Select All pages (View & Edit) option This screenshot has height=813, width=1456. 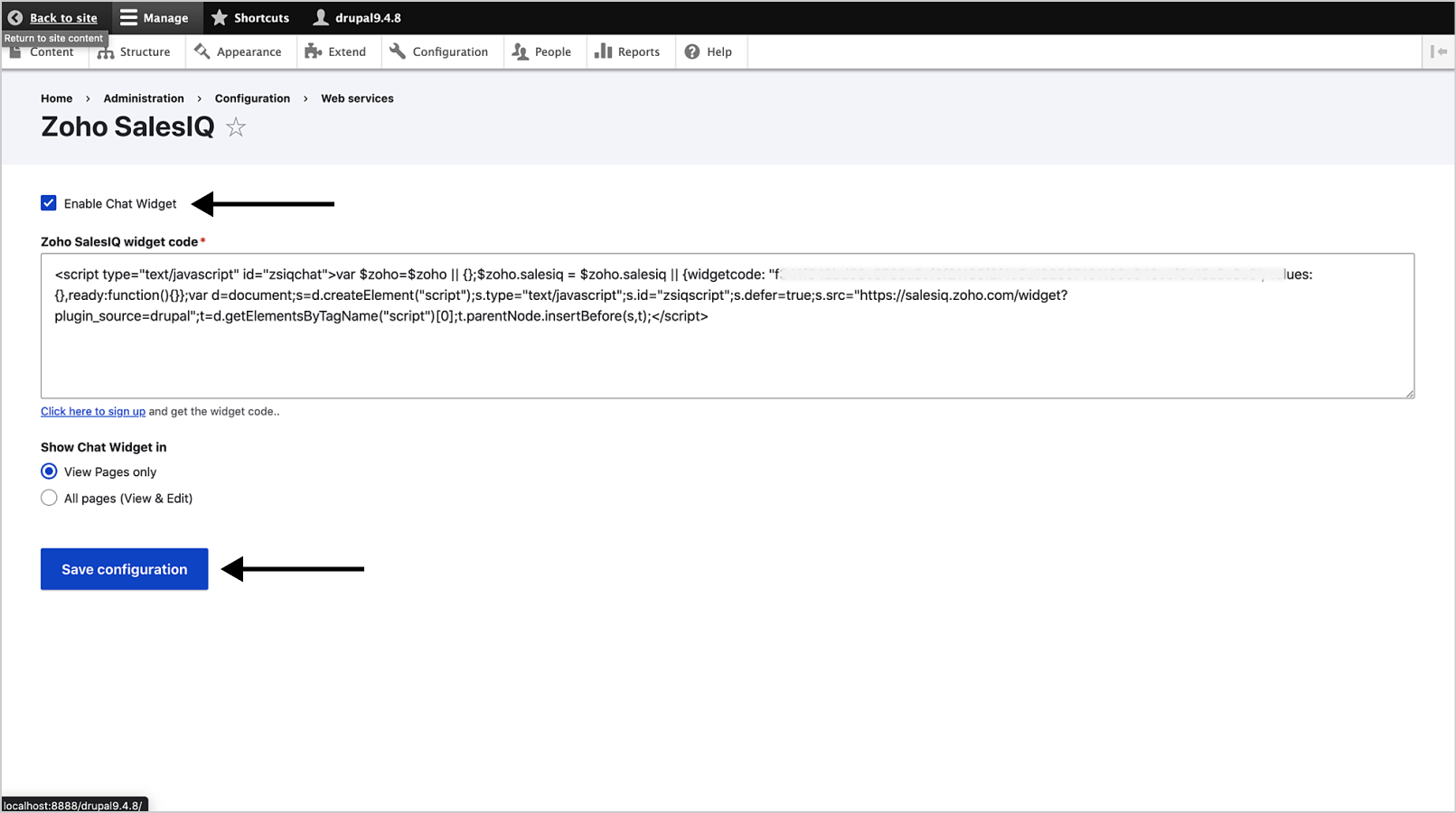pos(49,498)
